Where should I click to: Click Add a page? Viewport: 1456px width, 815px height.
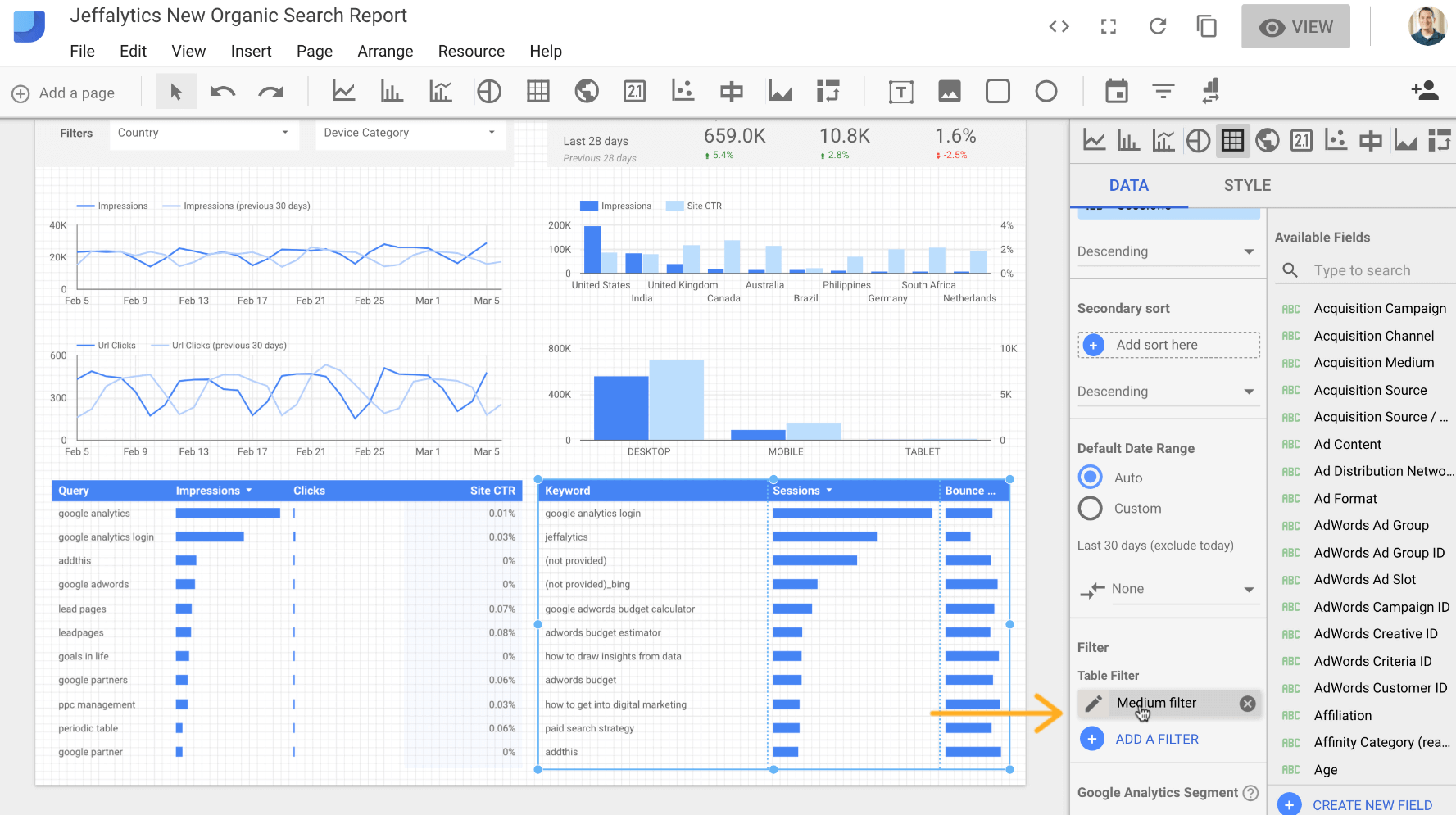(x=63, y=93)
